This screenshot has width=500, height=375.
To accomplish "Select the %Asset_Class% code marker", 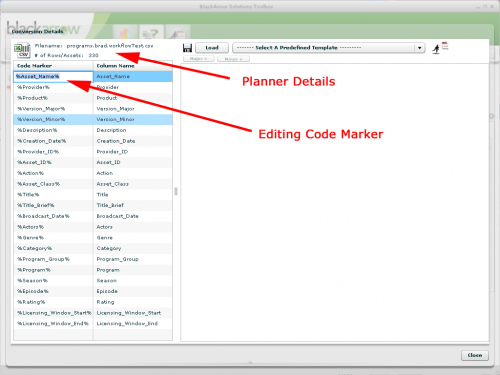I will click(x=53, y=184).
